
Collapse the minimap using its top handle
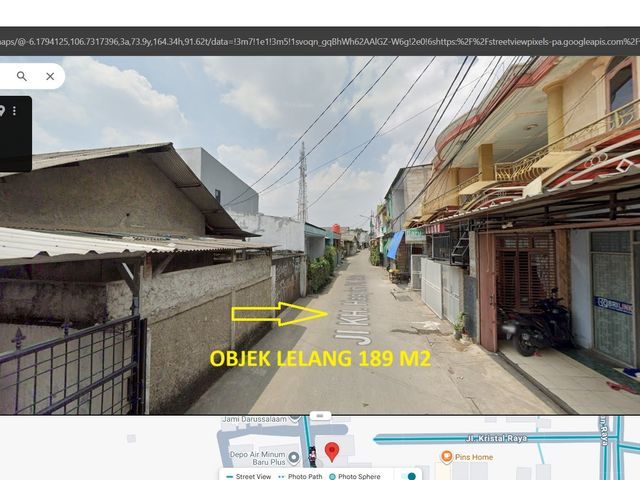point(320,416)
